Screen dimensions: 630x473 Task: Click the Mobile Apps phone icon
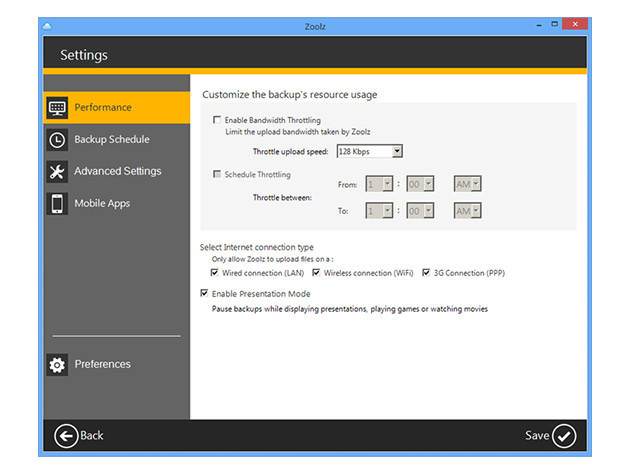click(x=58, y=204)
